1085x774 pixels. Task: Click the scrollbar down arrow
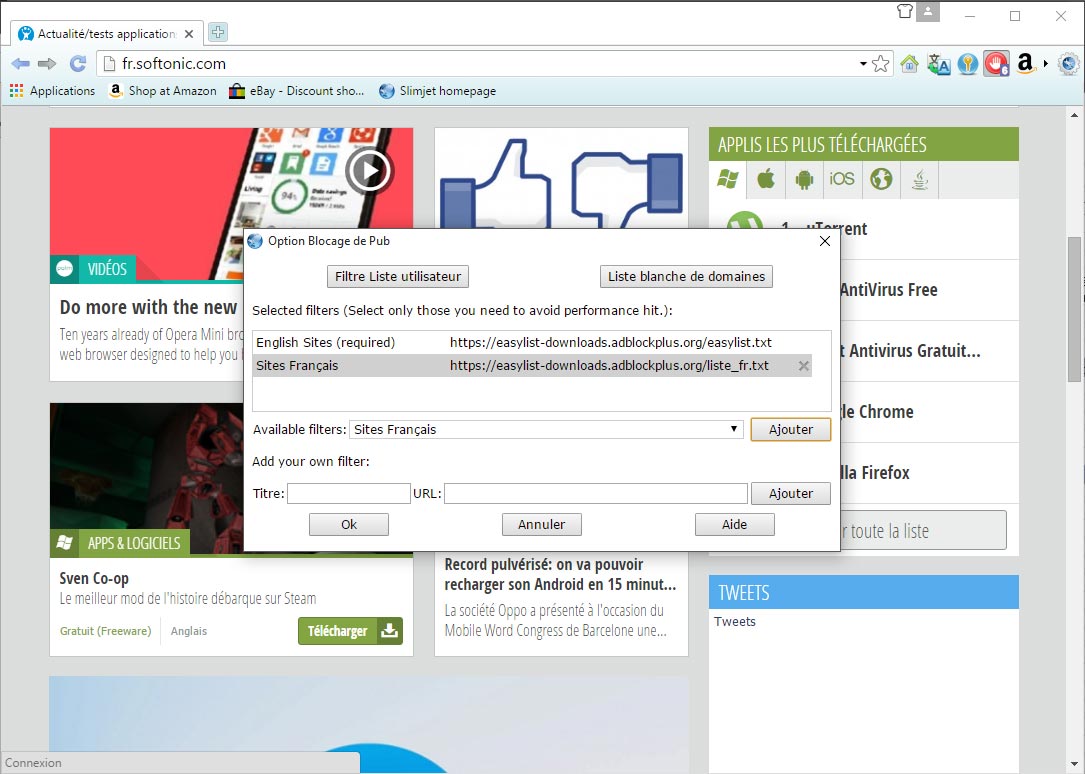1074,765
